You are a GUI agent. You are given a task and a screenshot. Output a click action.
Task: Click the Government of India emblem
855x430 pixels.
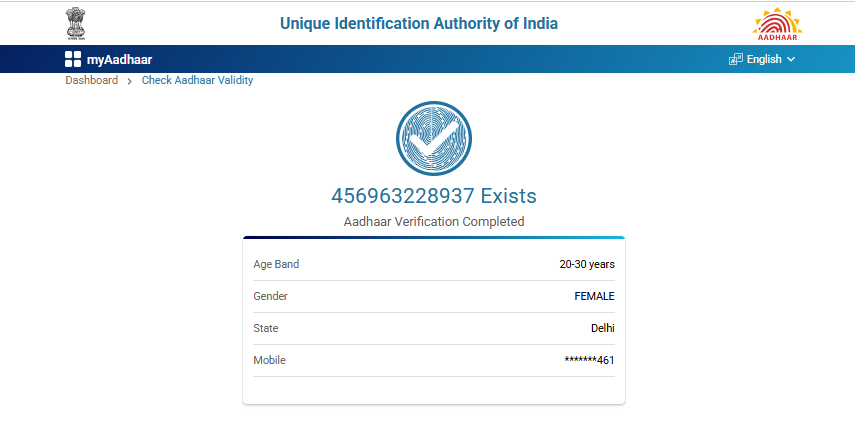click(x=76, y=22)
